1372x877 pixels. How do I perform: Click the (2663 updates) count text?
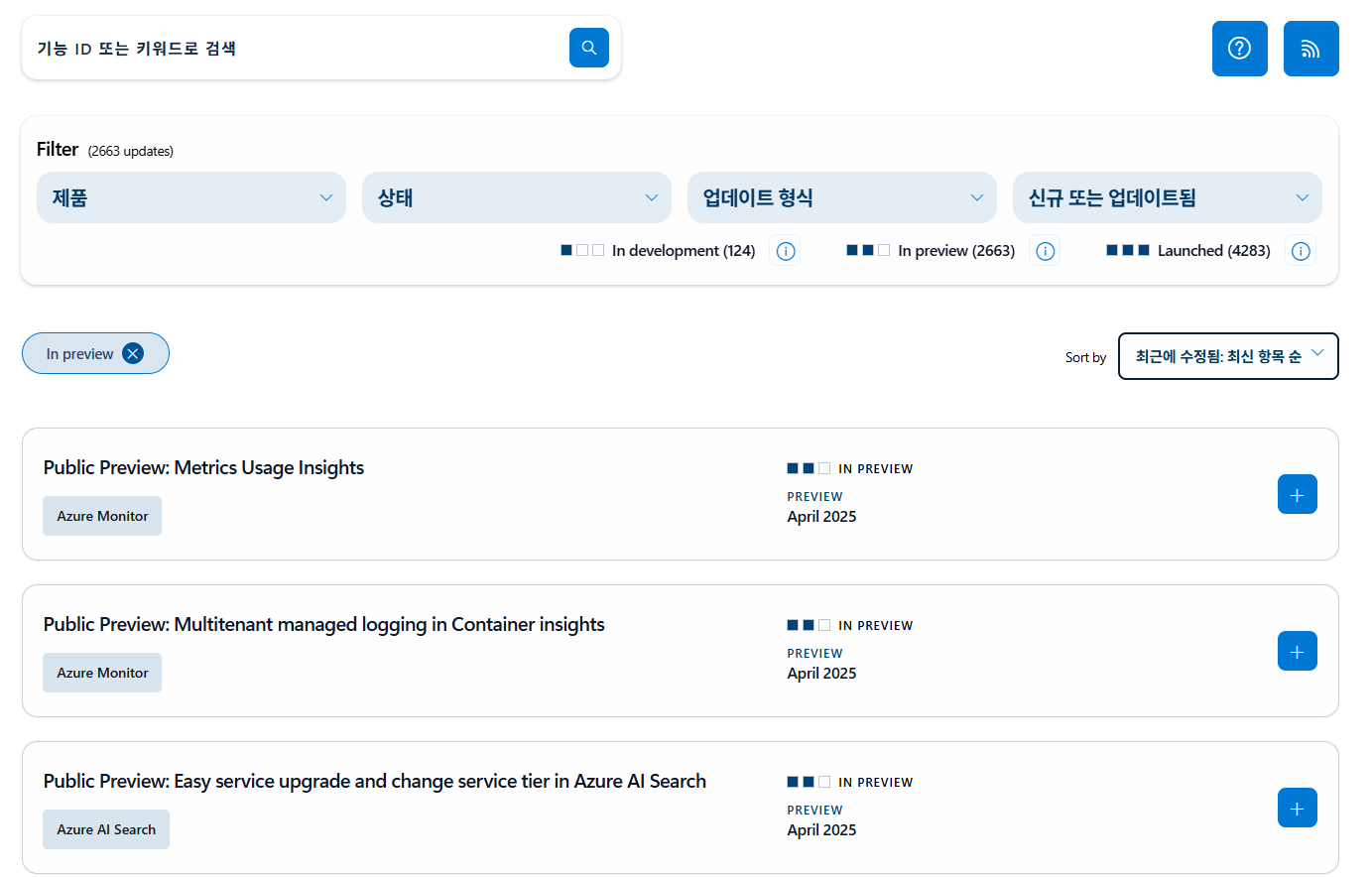pos(131,151)
